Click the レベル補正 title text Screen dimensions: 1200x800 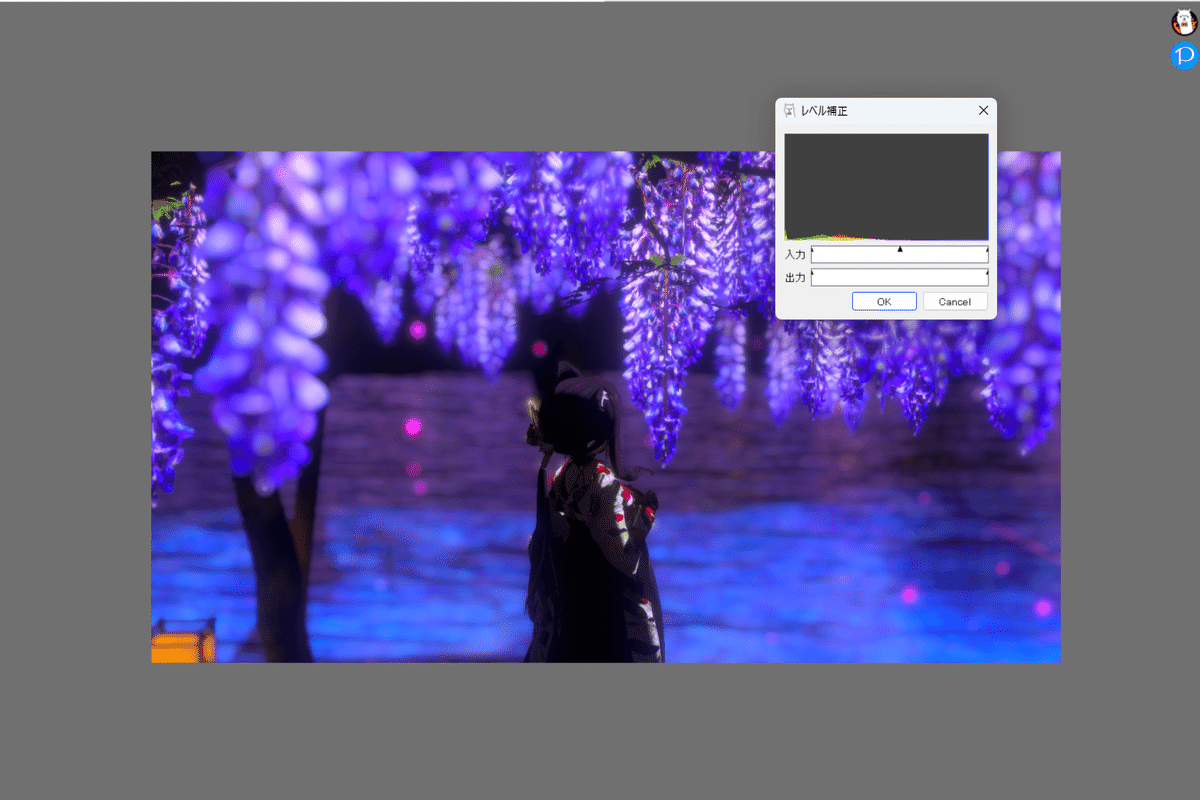824,111
